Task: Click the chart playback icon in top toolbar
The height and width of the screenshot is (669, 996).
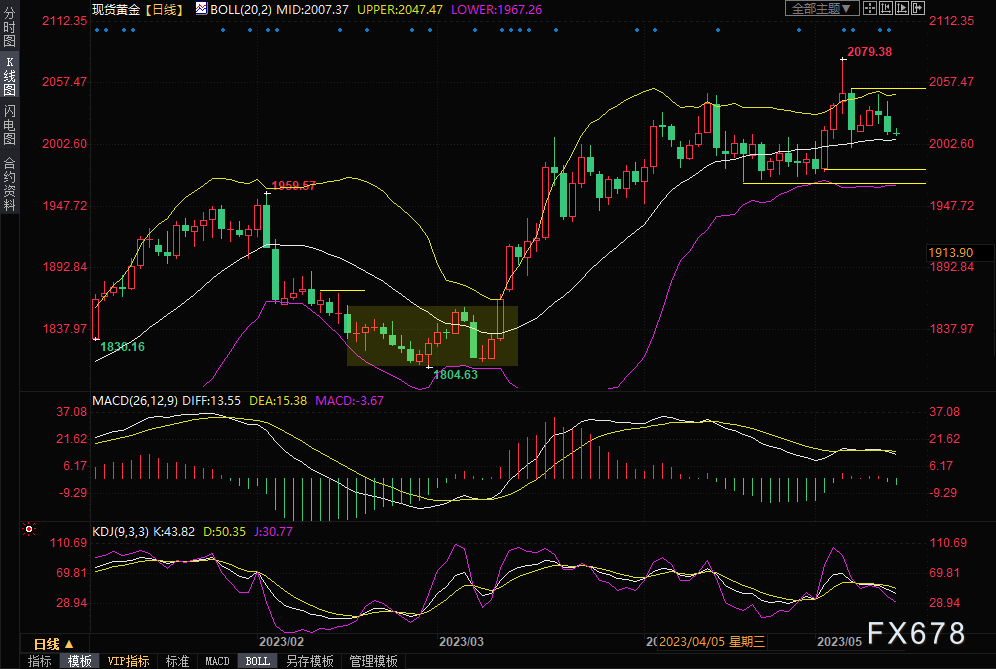Action: (x=901, y=8)
